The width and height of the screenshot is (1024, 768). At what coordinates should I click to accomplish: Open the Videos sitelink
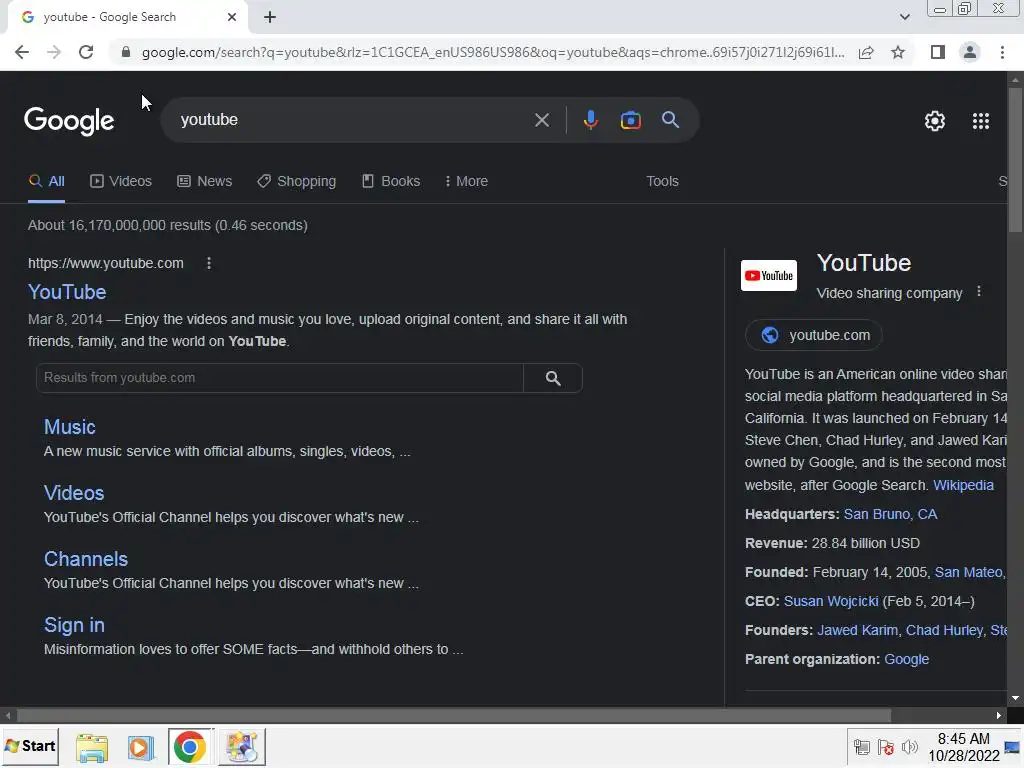click(74, 493)
